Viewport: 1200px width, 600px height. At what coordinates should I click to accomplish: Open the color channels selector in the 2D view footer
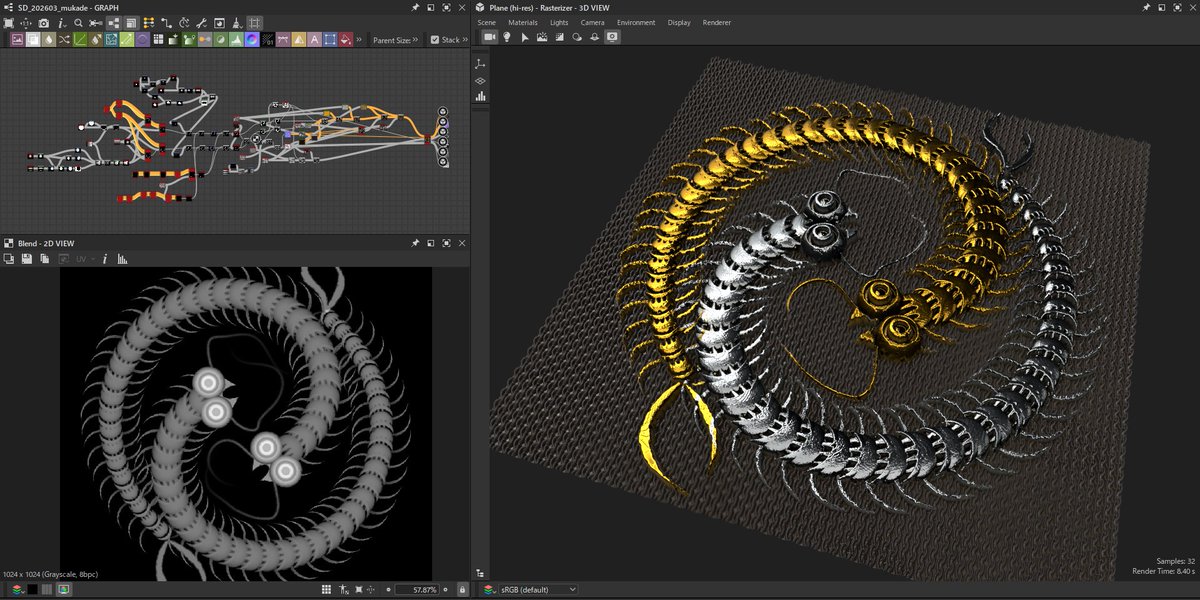pyautogui.click(x=16, y=589)
